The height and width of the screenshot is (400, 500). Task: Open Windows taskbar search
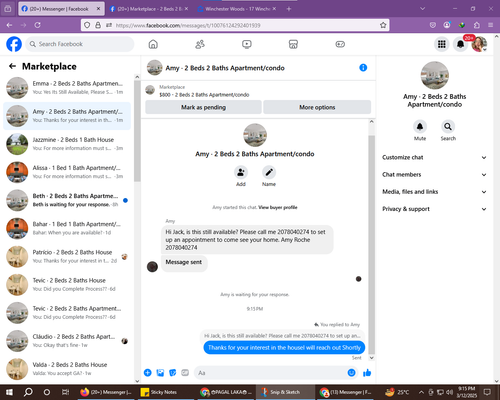[28, 392]
